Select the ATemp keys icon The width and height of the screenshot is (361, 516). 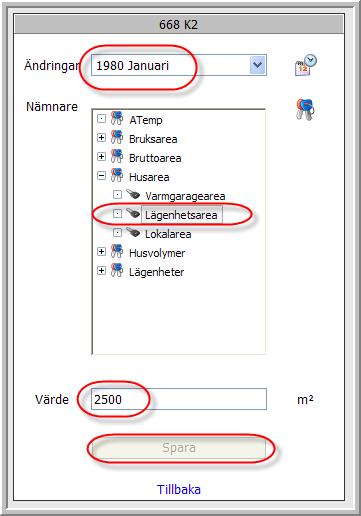[117, 118]
